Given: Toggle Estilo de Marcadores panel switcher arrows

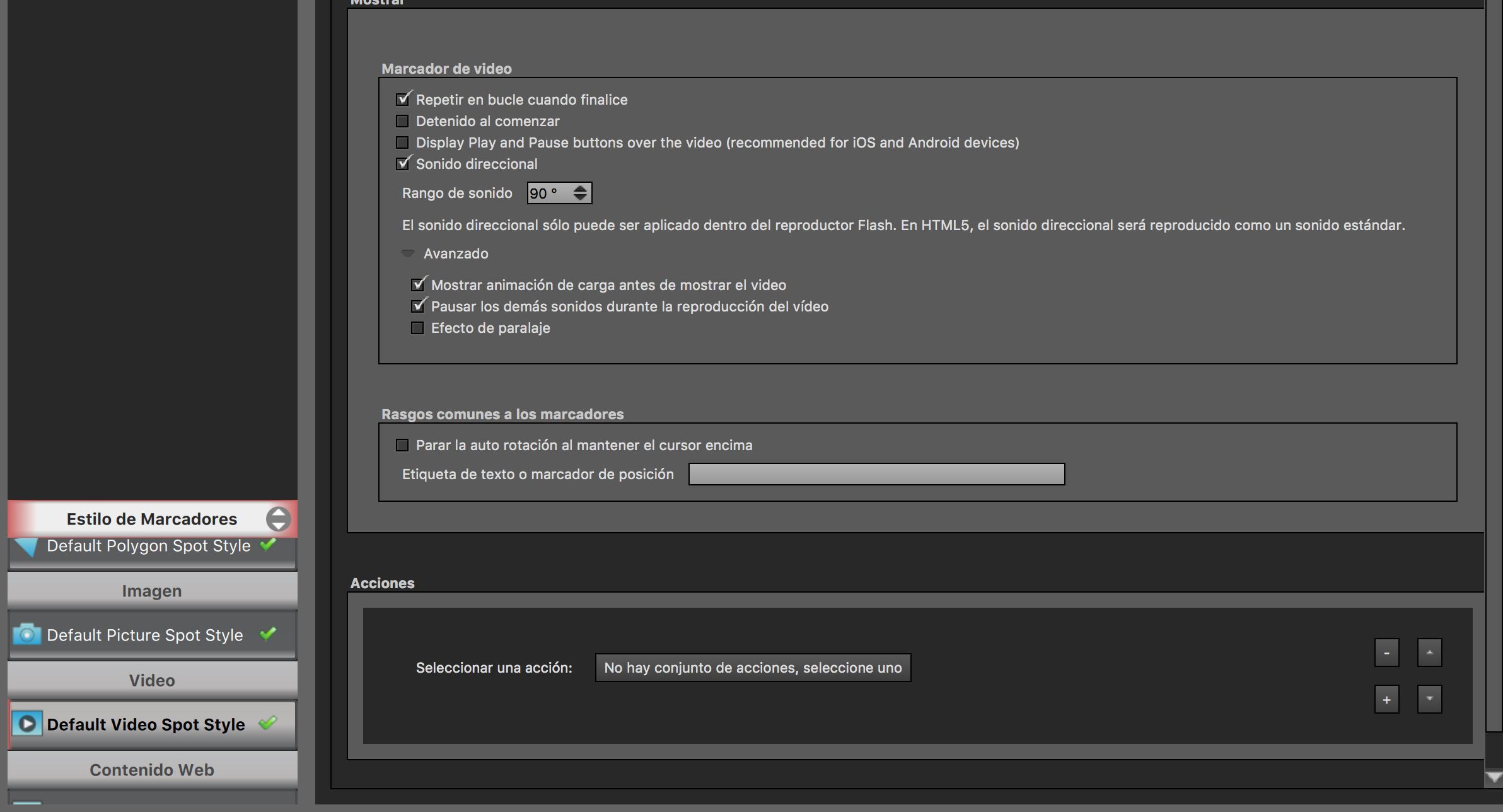Looking at the screenshot, I should (x=278, y=519).
